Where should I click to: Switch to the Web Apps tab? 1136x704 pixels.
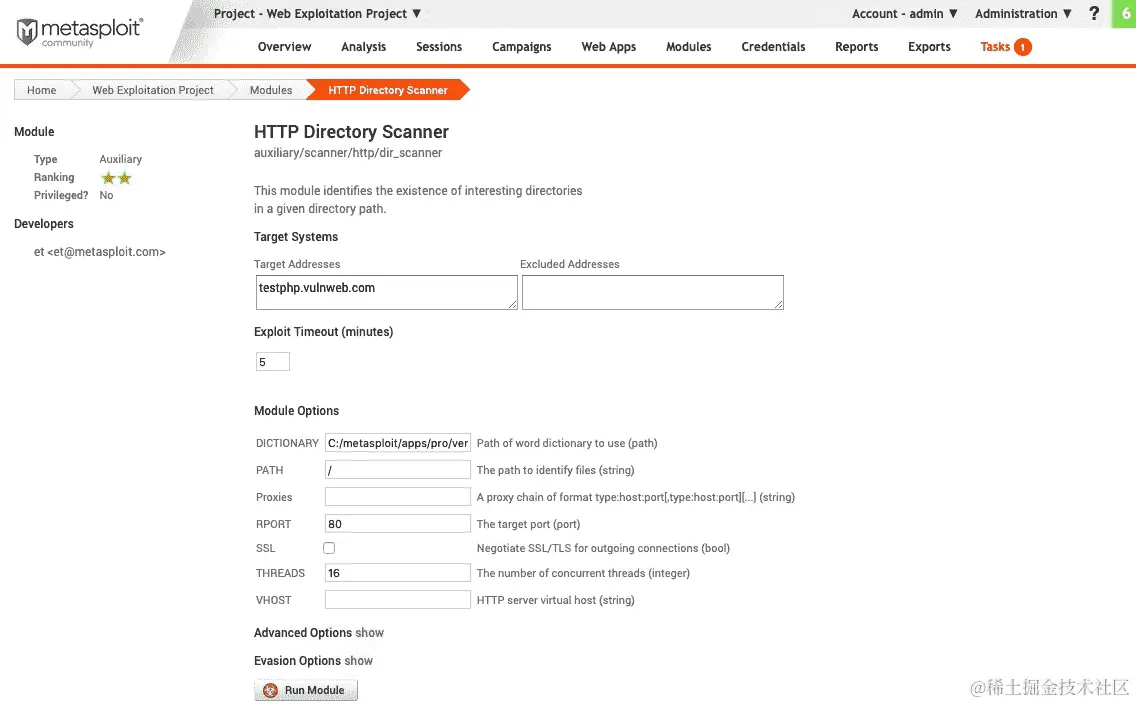609,46
